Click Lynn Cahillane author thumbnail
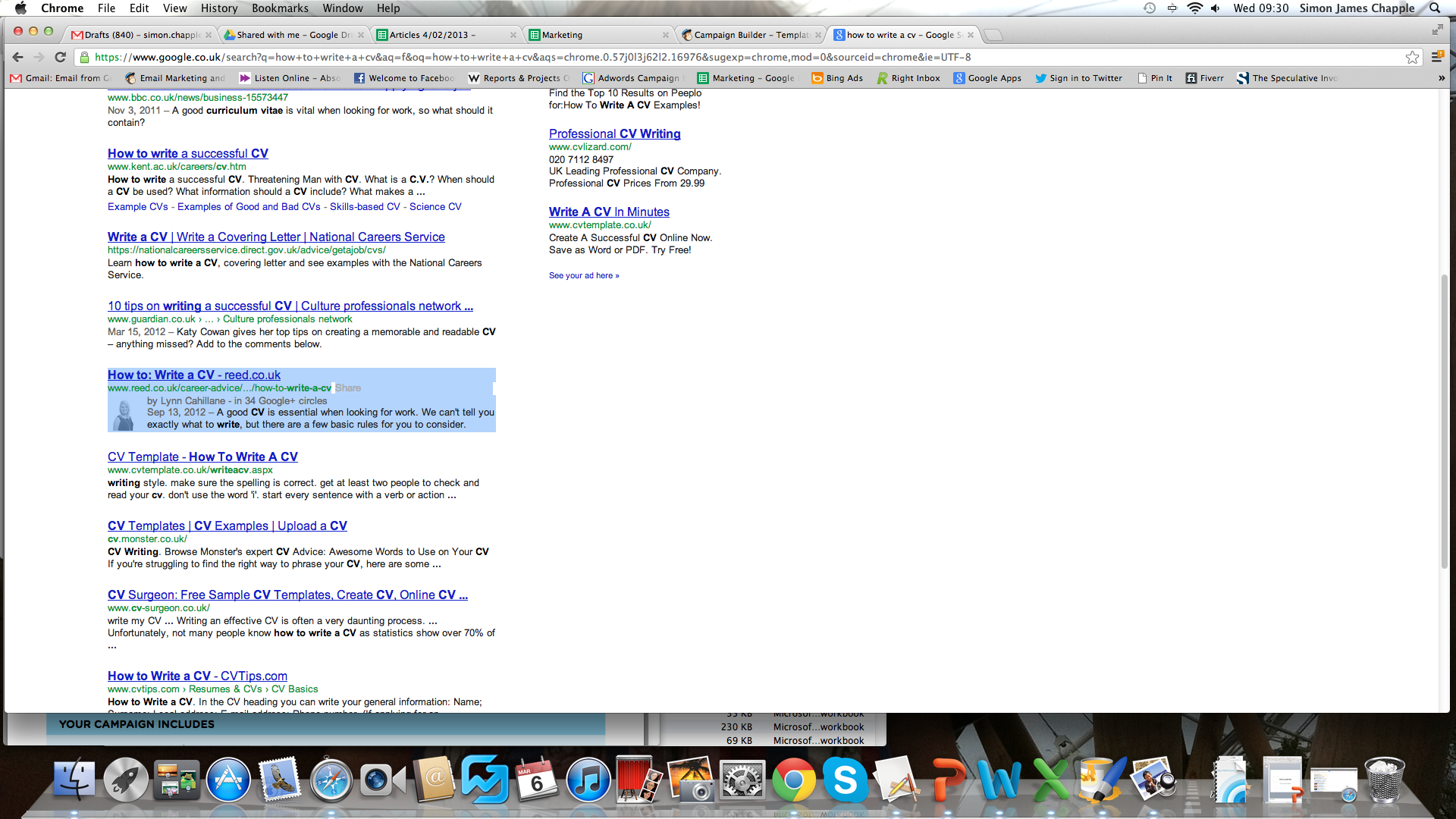Viewport: 1456px width, 819px height. tap(124, 414)
